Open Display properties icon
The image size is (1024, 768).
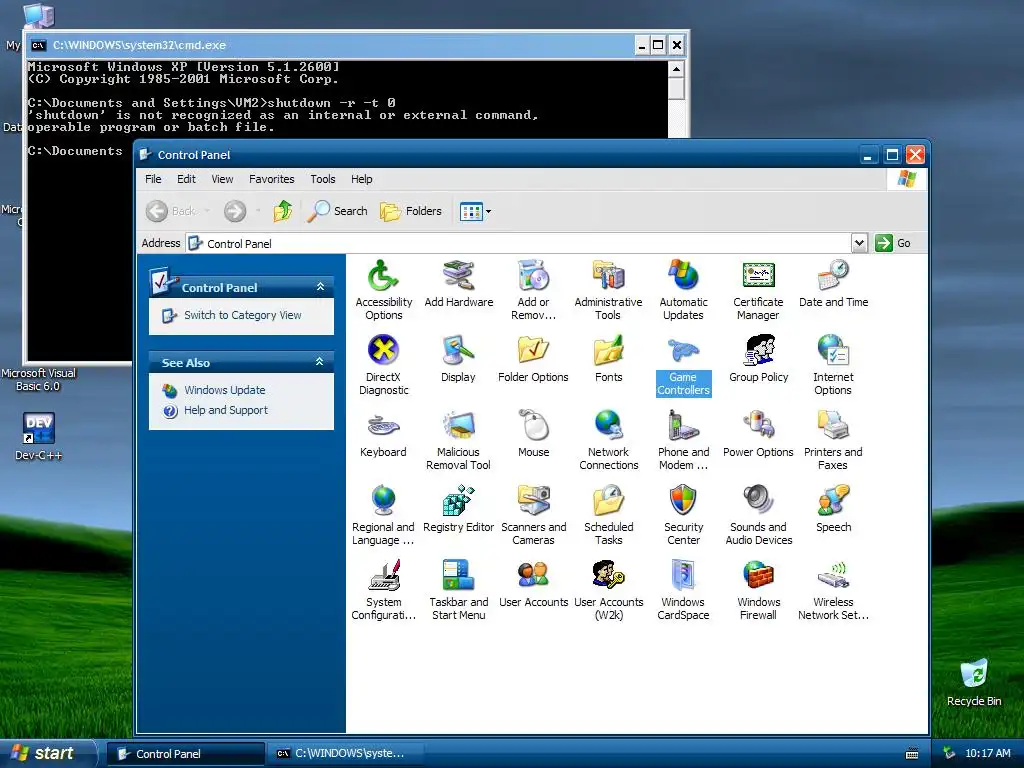[458, 359]
